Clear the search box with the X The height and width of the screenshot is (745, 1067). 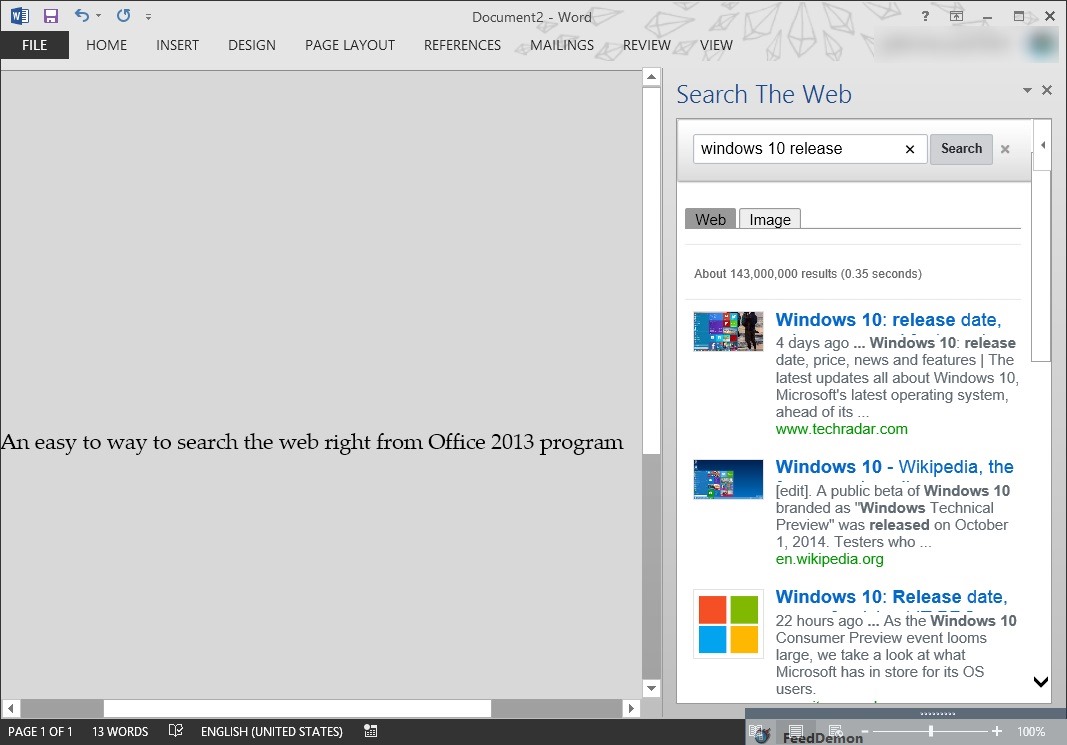click(x=909, y=148)
